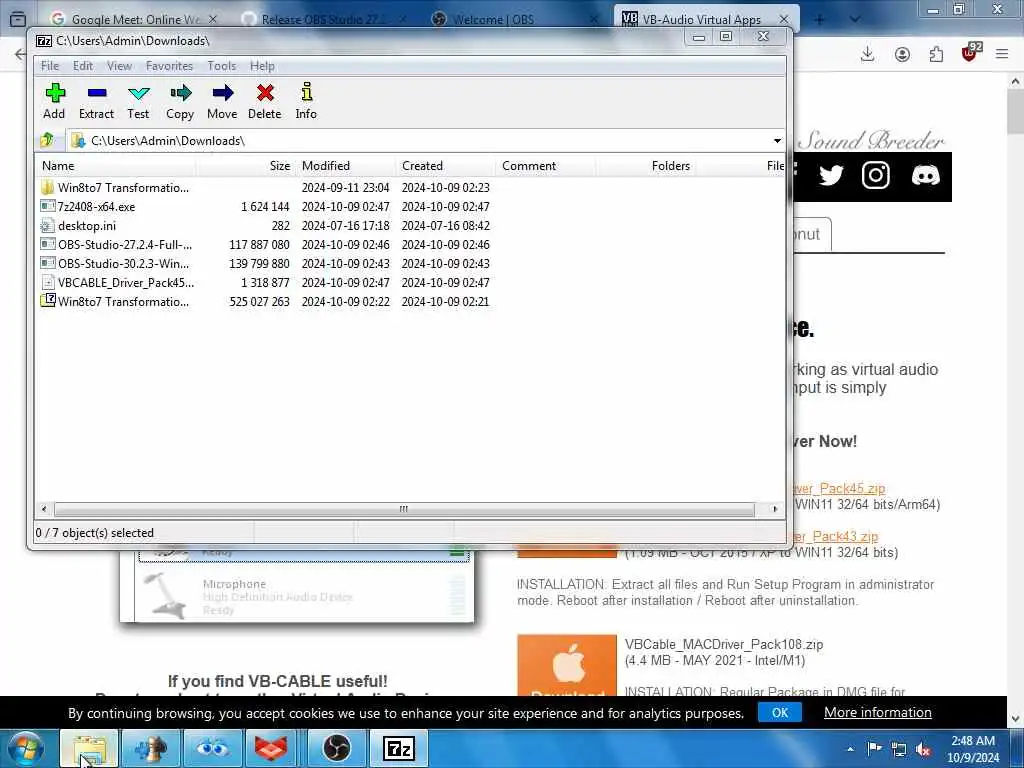Open the 7-Zip taskbar icon
Image resolution: width=1024 pixels, height=768 pixels.
[x=399, y=748]
